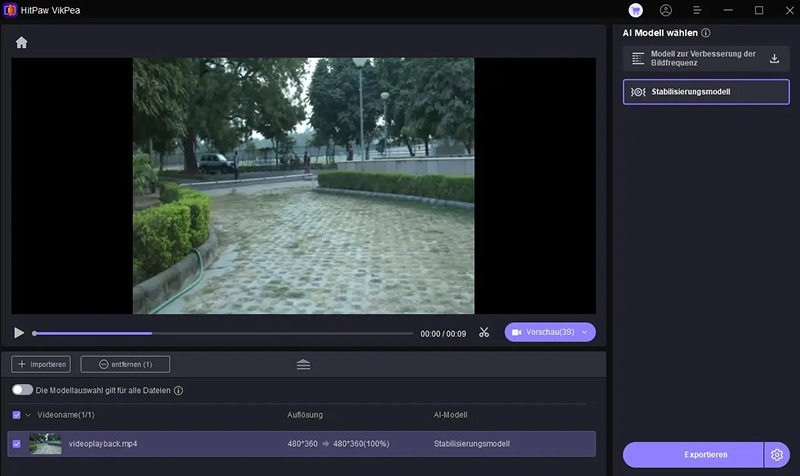This screenshot has width=800, height=476.
Task: Click the Stabilisierungsmodell cell in file row
Action: pos(471,444)
